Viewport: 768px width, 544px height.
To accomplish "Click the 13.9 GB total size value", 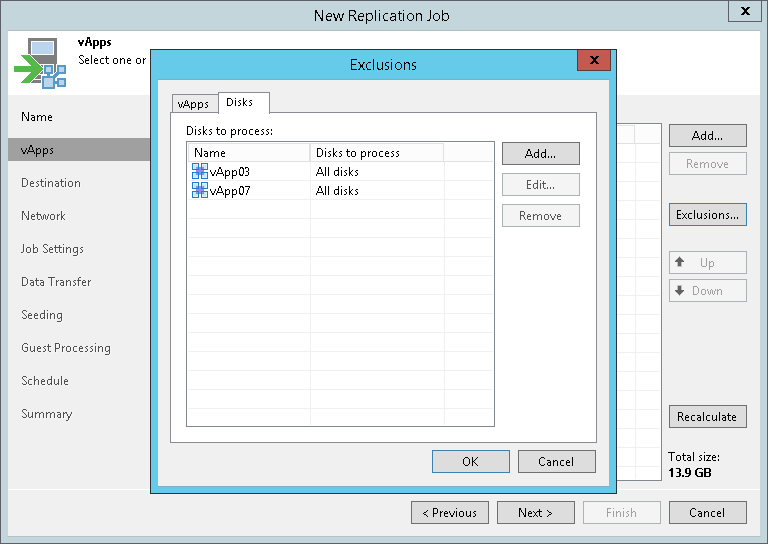I will coord(690,473).
